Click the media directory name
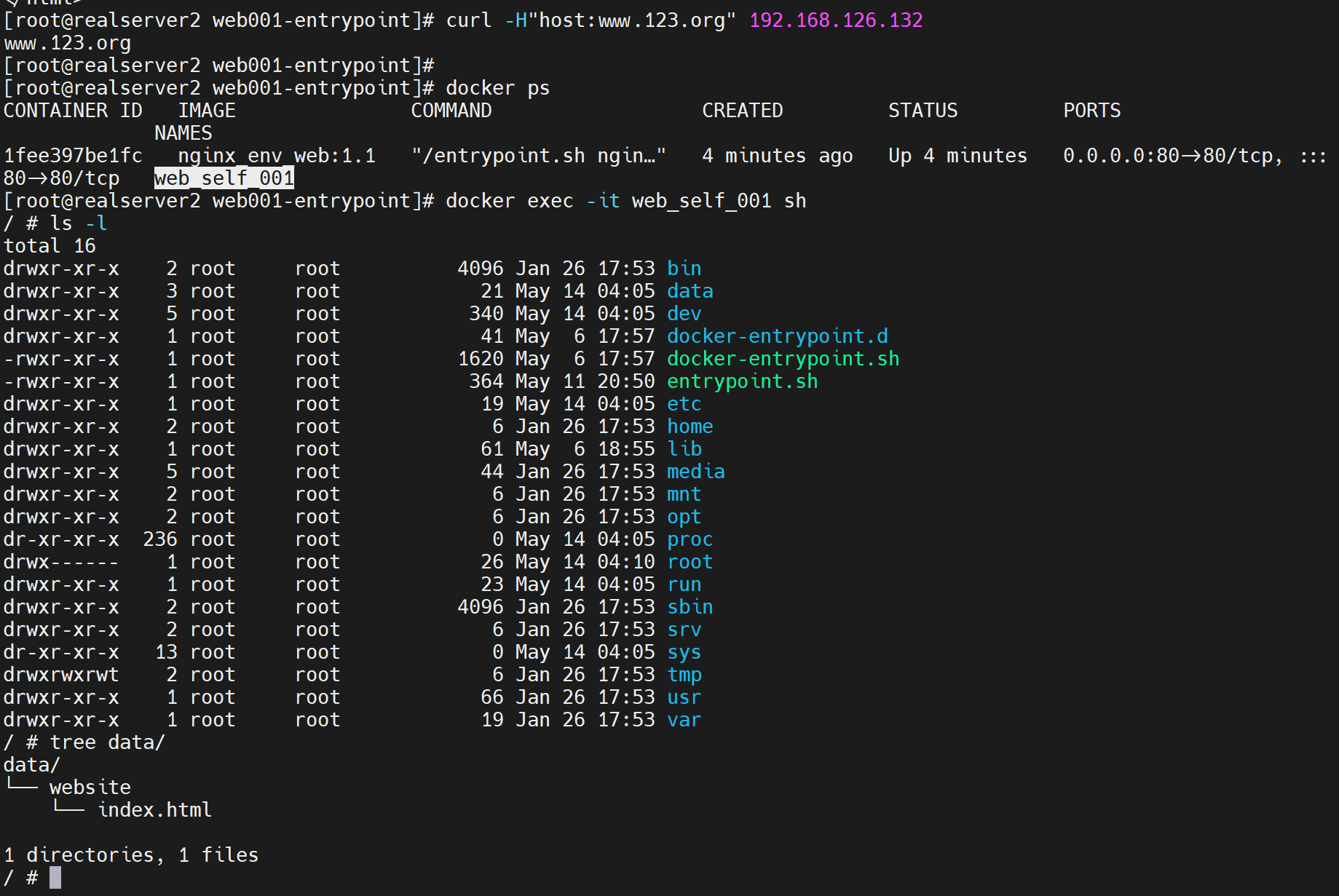 [x=695, y=472]
